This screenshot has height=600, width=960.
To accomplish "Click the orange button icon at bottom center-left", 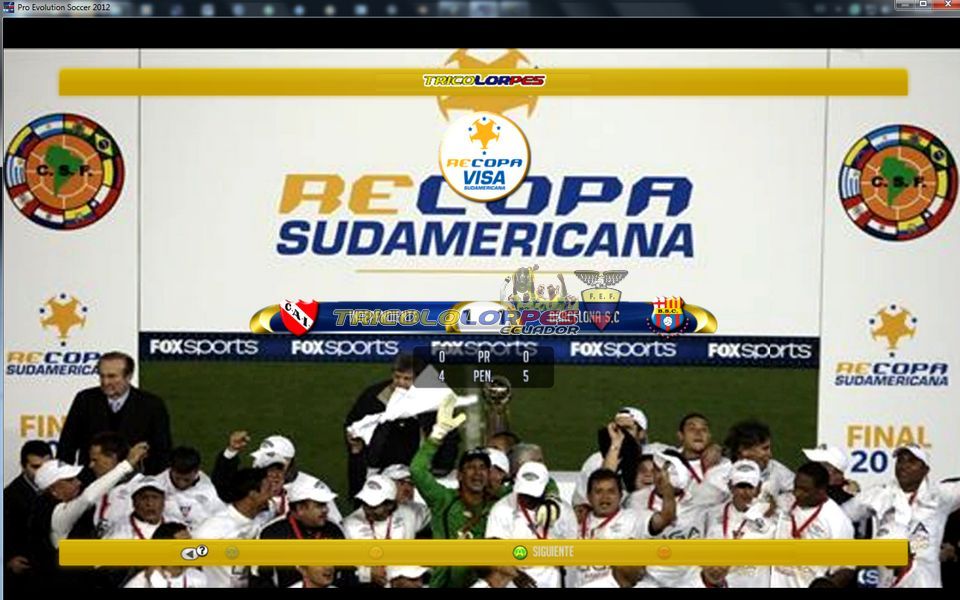I will coord(376,552).
